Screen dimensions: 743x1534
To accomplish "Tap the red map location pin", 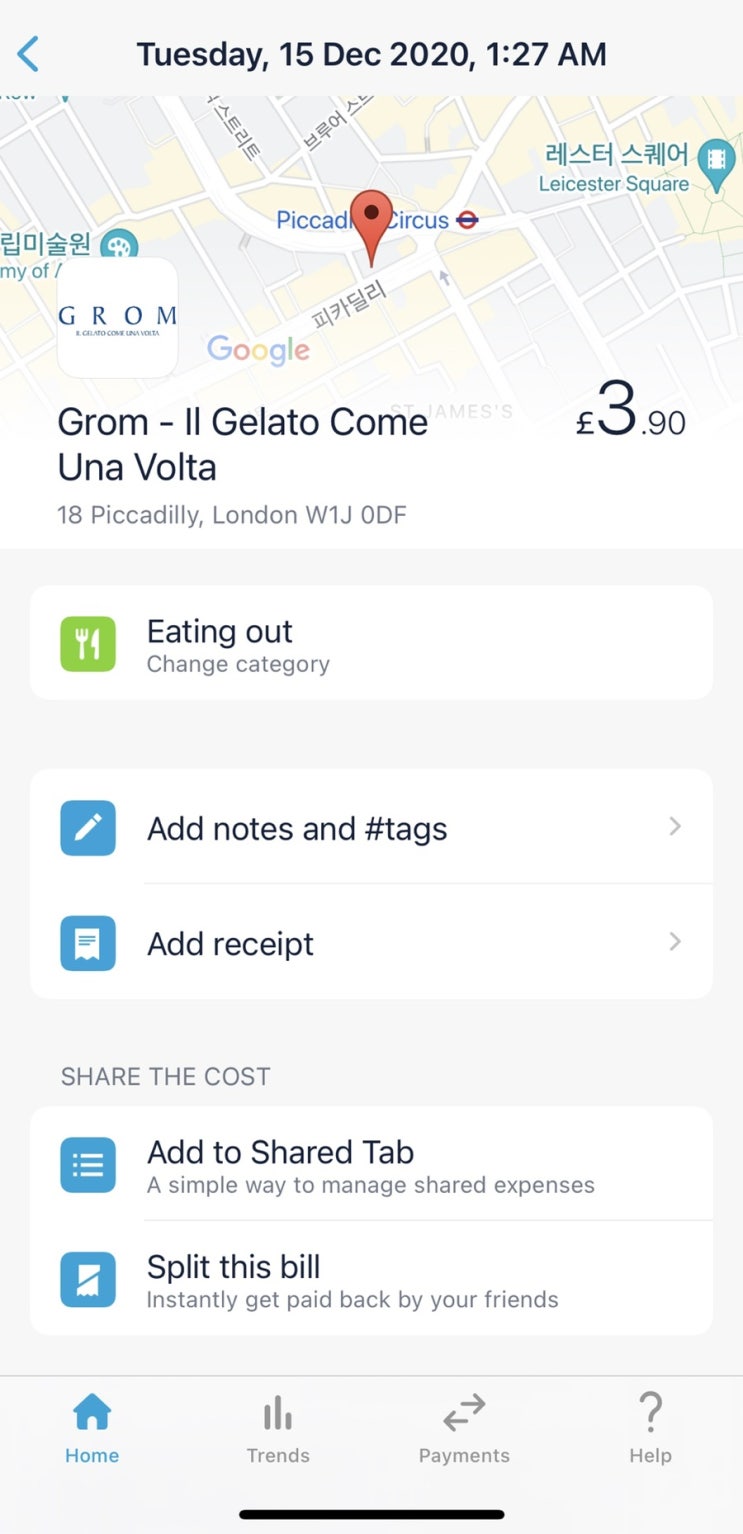I will click(373, 225).
